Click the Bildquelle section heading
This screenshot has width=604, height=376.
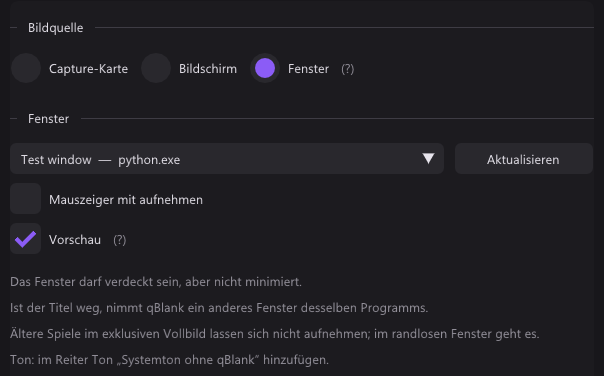(55, 28)
